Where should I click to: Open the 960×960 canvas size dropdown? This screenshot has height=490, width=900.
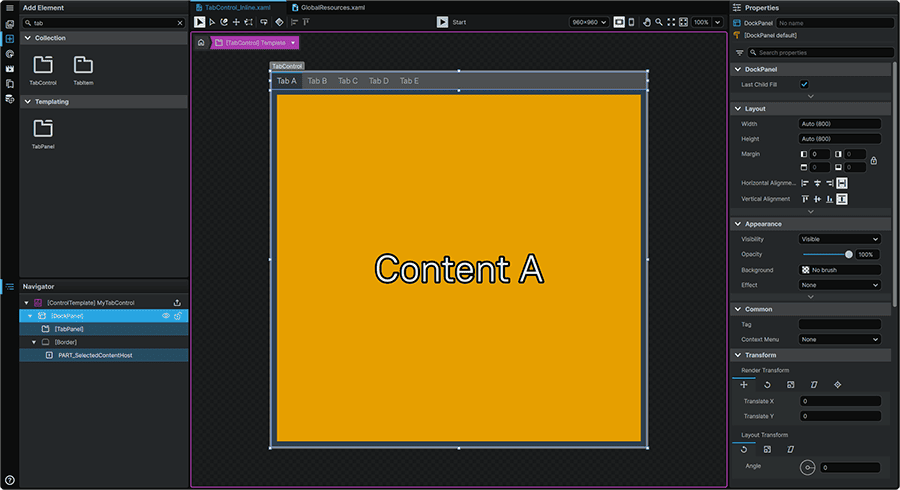coord(589,22)
